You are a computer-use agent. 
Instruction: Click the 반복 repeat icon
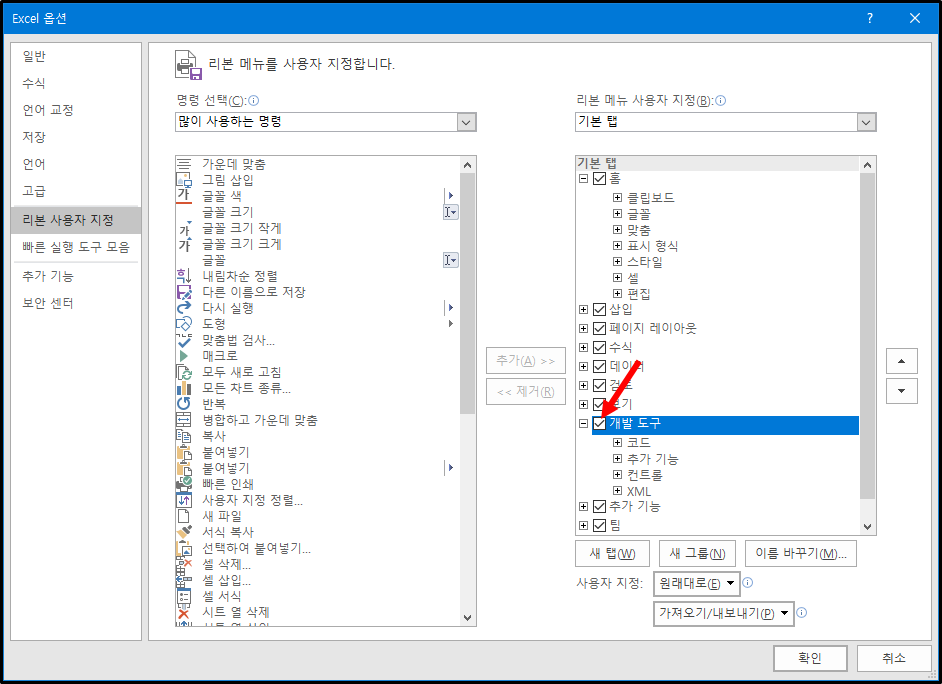pyautogui.click(x=184, y=404)
